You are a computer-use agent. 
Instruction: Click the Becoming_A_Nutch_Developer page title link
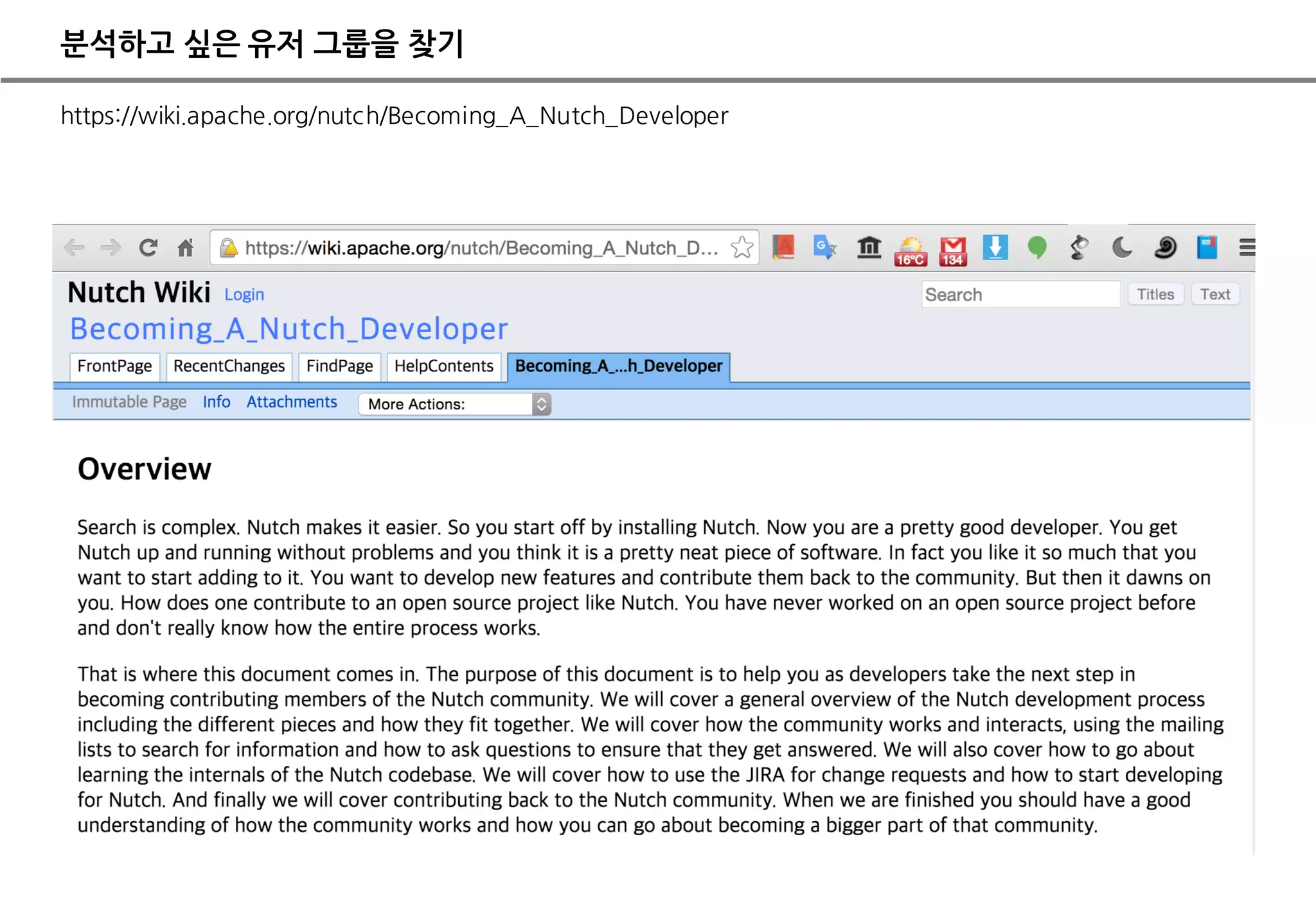point(289,329)
